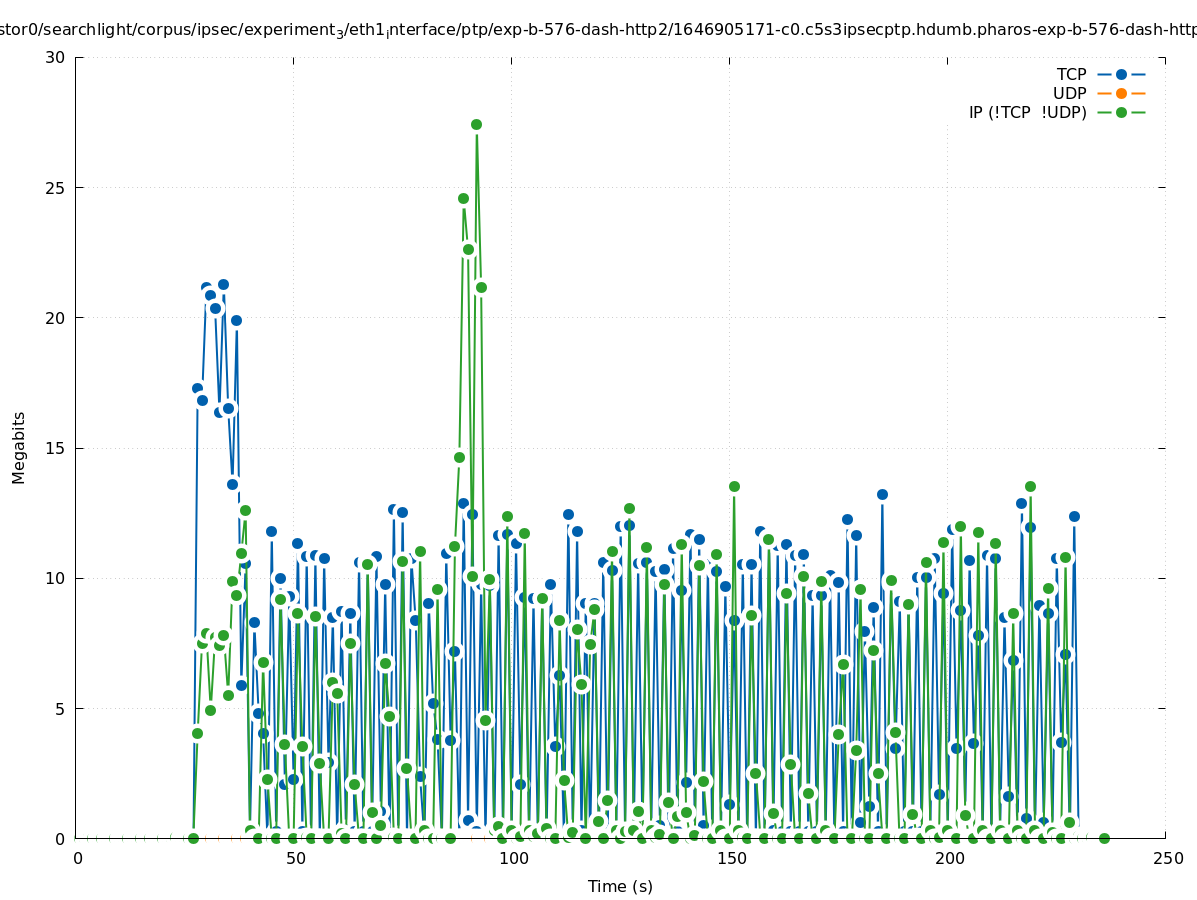Screen dimensions: 1197x900
Task: Select the highest green peak data point
Action: (476, 125)
